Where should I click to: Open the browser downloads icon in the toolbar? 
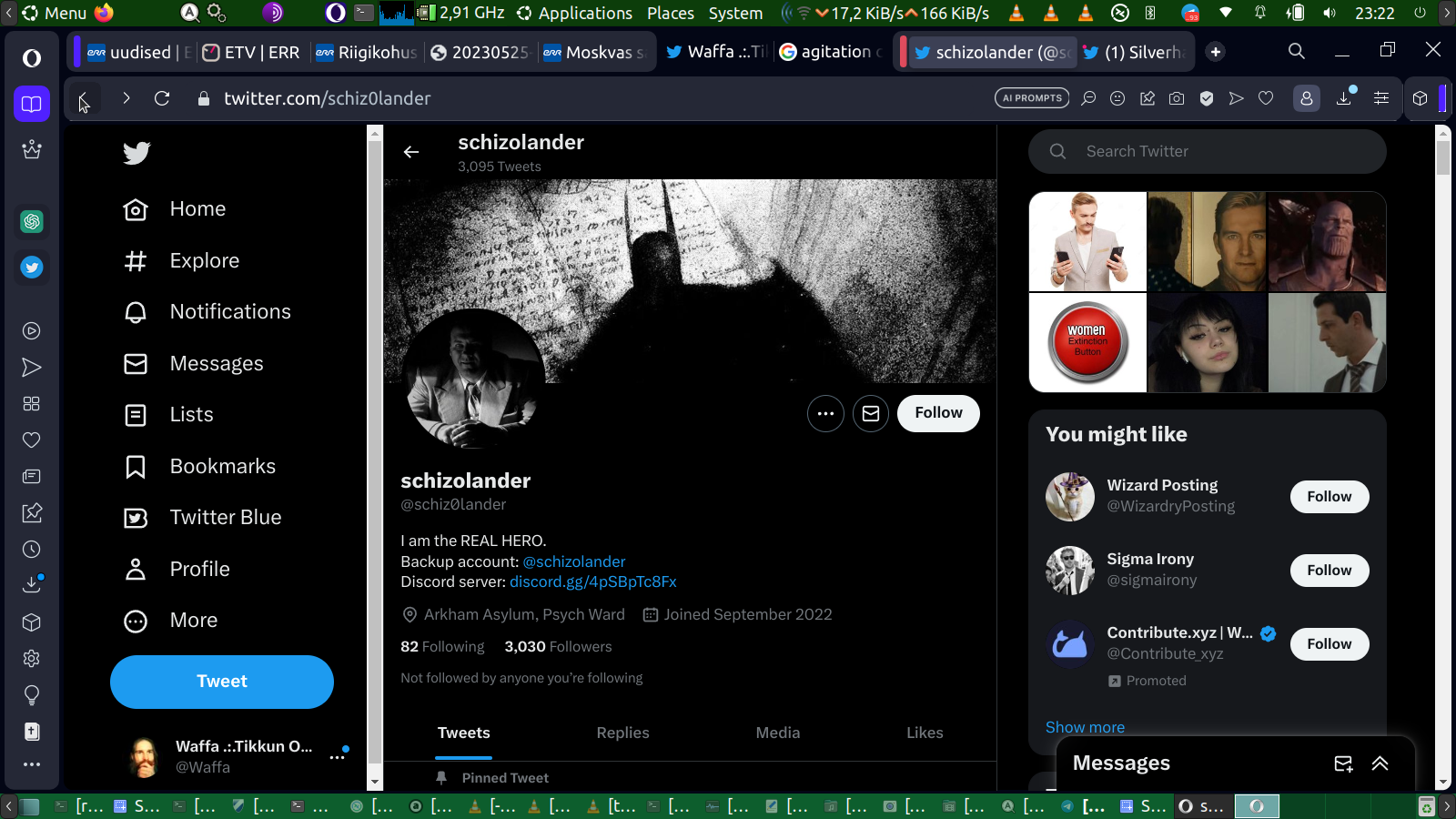(x=1344, y=97)
